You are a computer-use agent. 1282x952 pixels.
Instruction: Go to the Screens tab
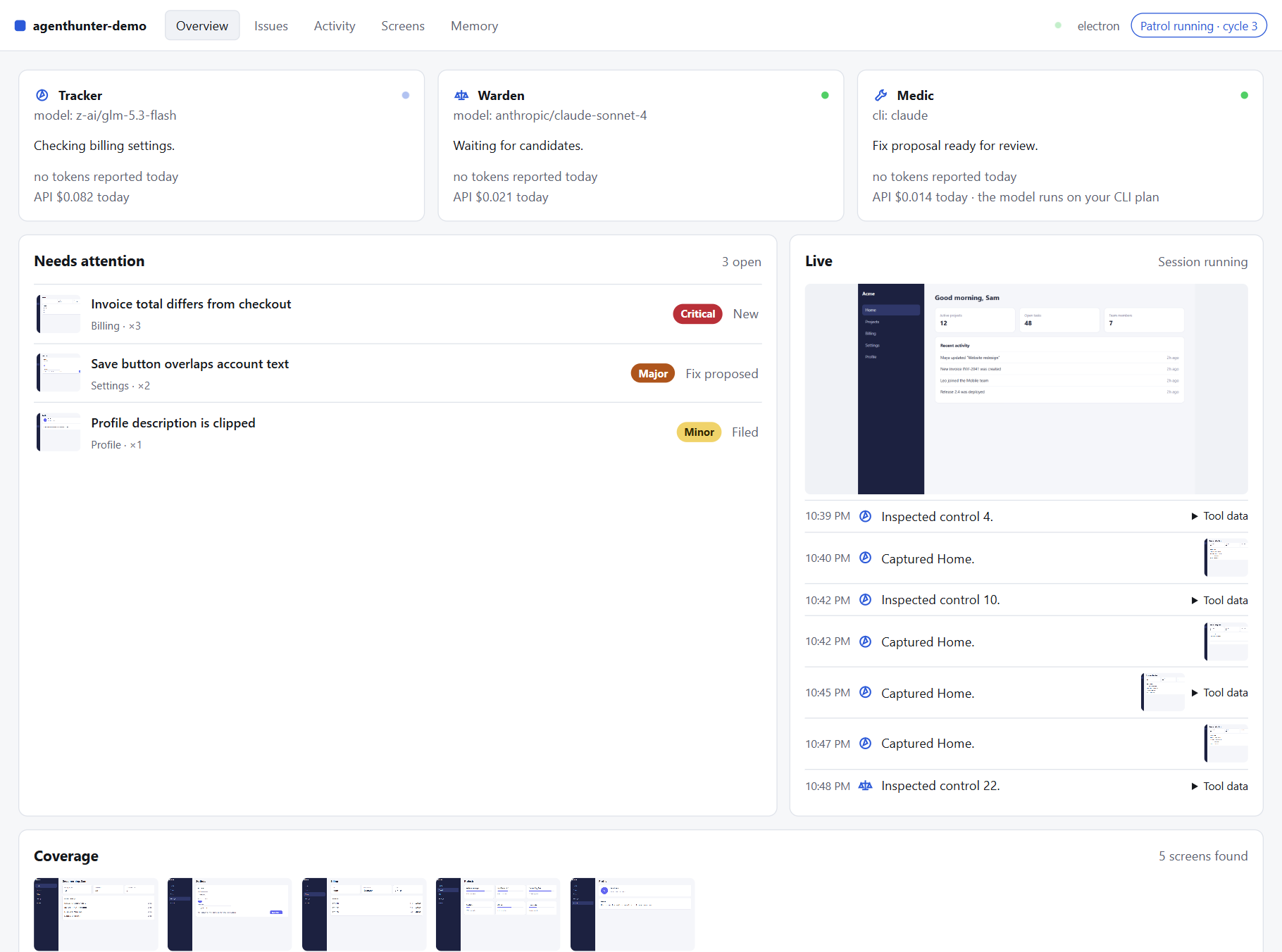403,25
